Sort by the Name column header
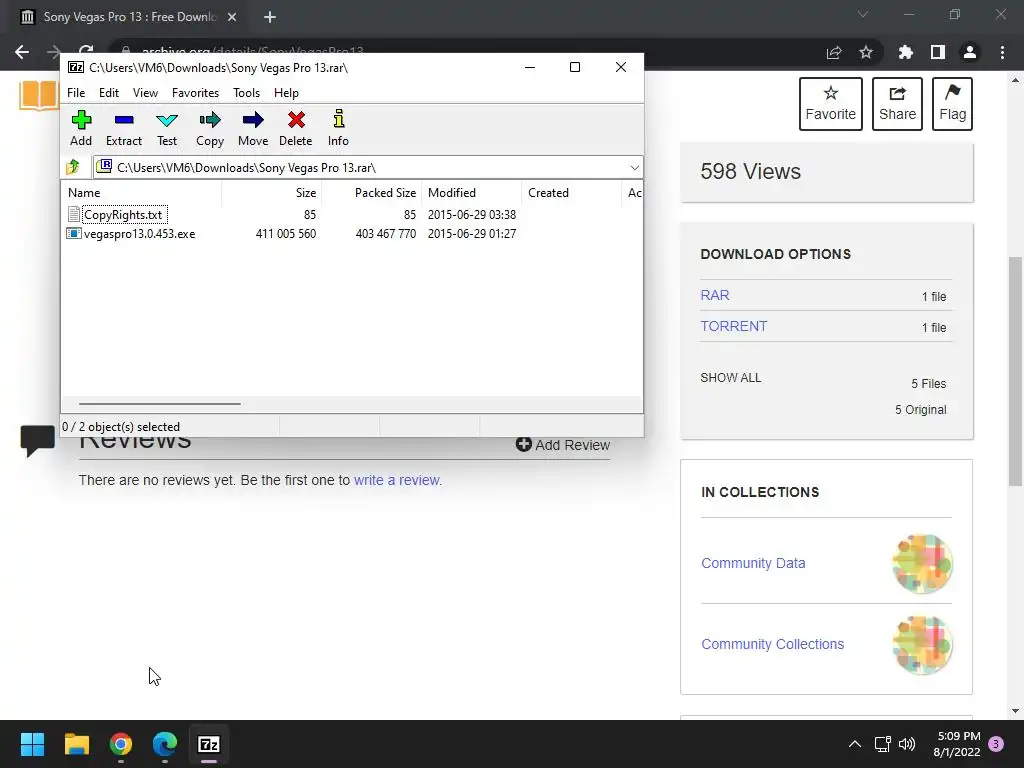The width and height of the screenshot is (1024, 768). pos(141,193)
